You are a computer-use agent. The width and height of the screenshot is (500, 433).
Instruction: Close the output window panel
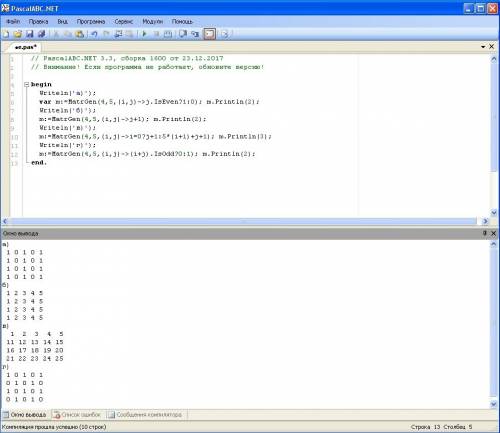(x=493, y=233)
